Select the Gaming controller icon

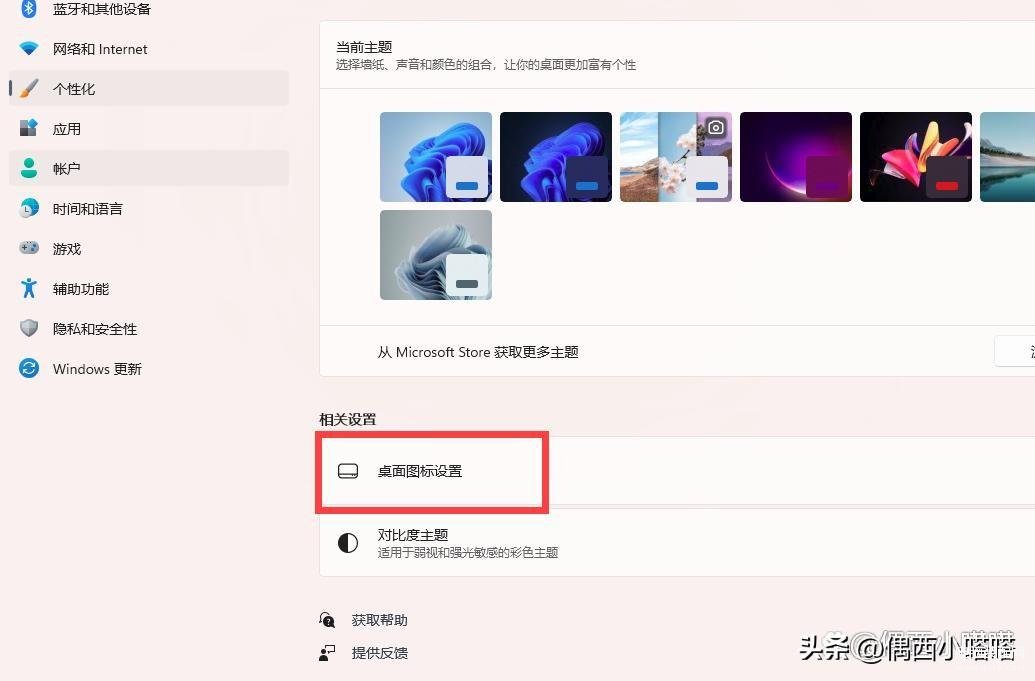pyautogui.click(x=28, y=248)
